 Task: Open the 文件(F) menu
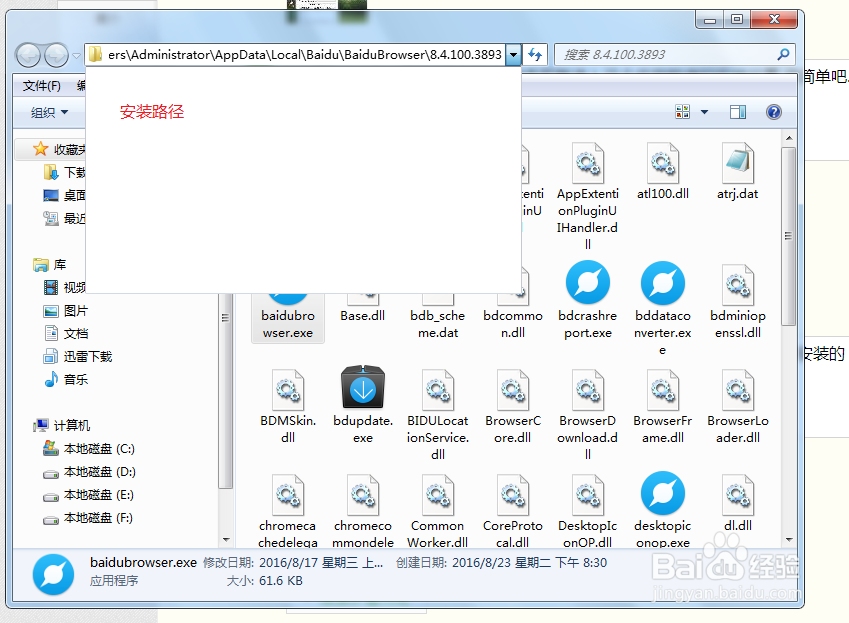click(42, 86)
